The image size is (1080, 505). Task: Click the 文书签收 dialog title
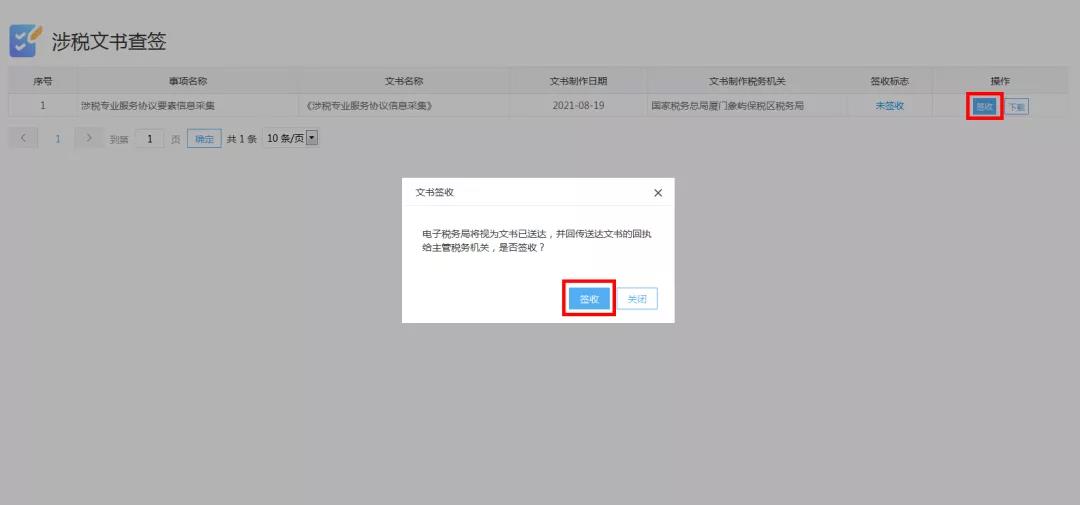[435, 193]
